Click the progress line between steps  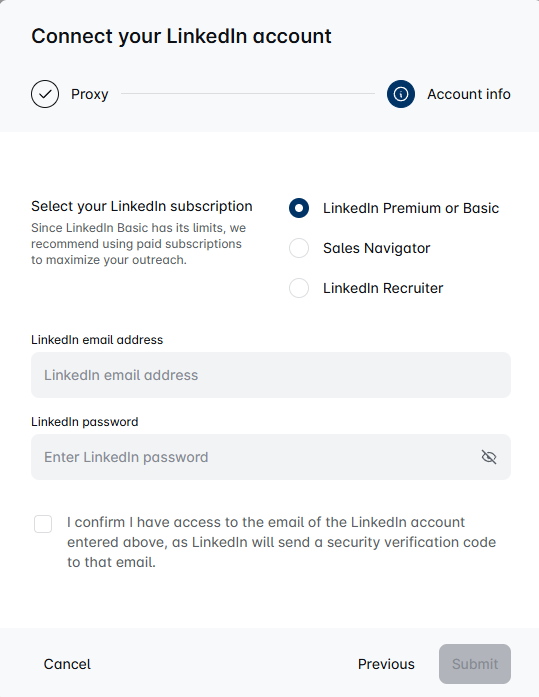coord(248,94)
